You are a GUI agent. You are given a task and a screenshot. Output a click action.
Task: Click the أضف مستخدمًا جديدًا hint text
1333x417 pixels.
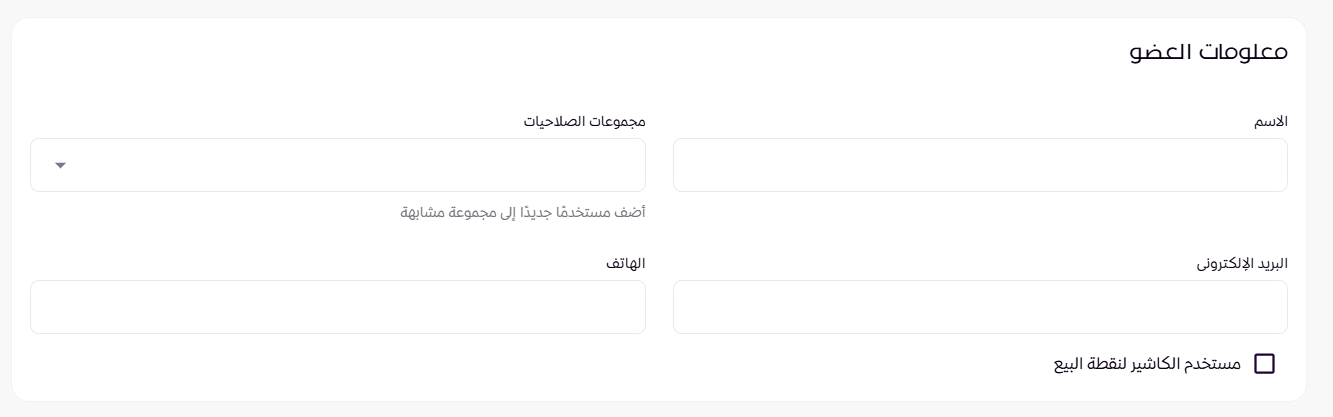point(523,213)
